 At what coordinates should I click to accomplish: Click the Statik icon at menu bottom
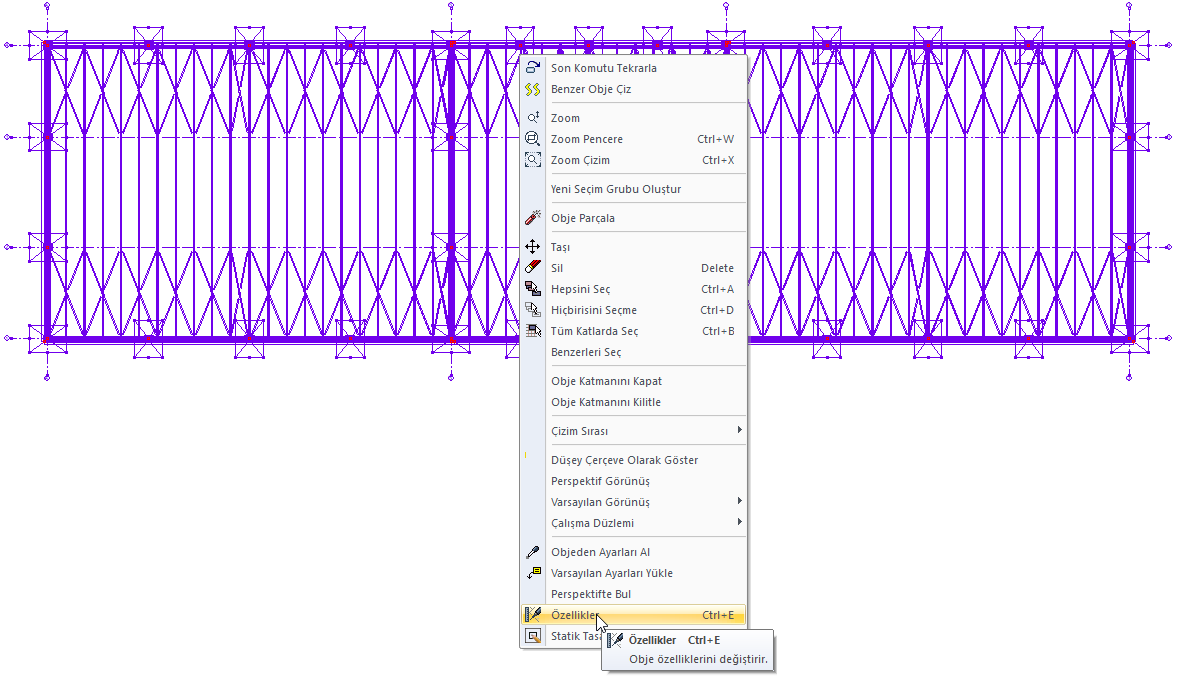[533, 636]
